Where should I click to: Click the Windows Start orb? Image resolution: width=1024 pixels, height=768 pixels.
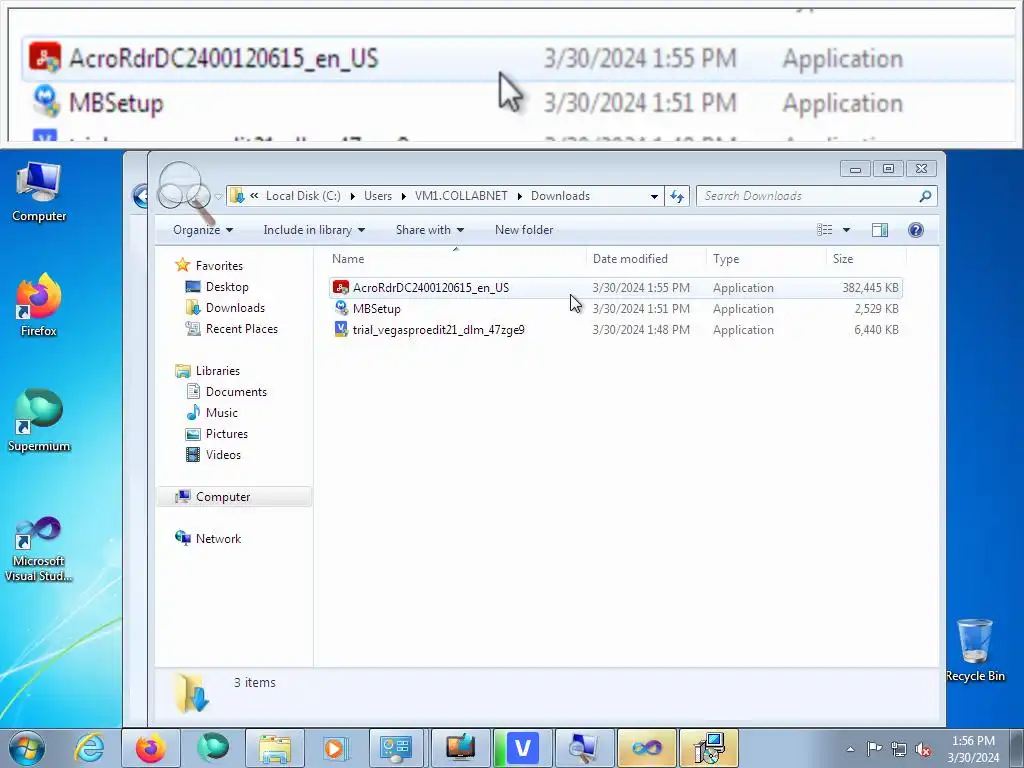[x=27, y=748]
